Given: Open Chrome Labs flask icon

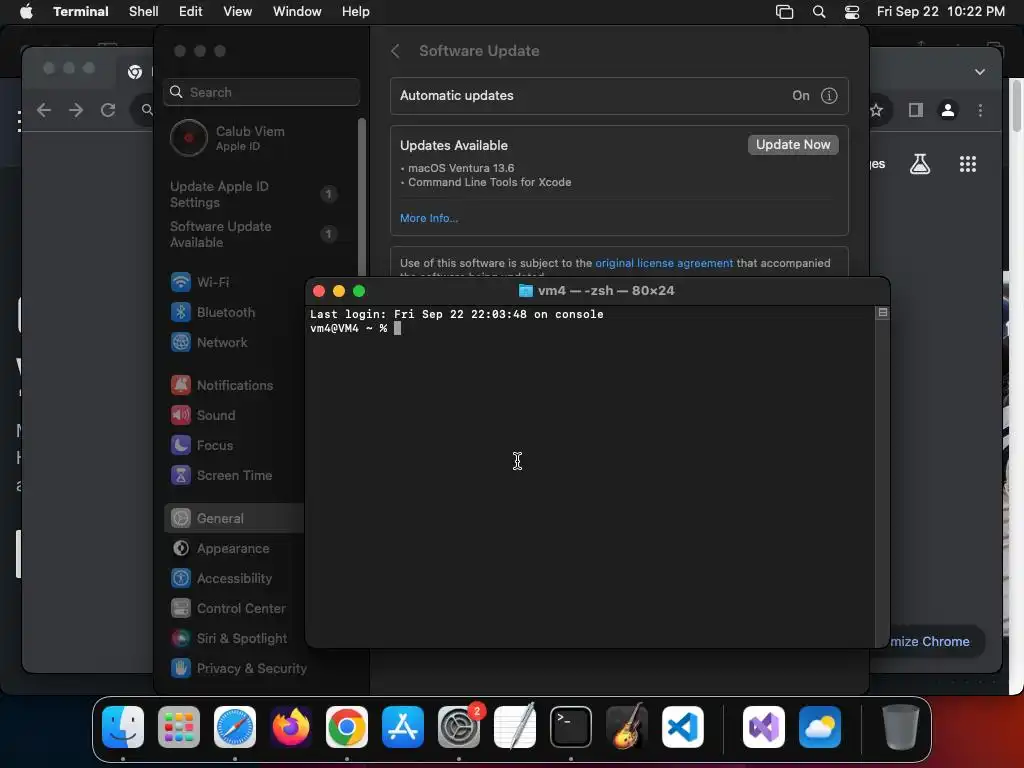Looking at the screenshot, I should tap(920, 164).
